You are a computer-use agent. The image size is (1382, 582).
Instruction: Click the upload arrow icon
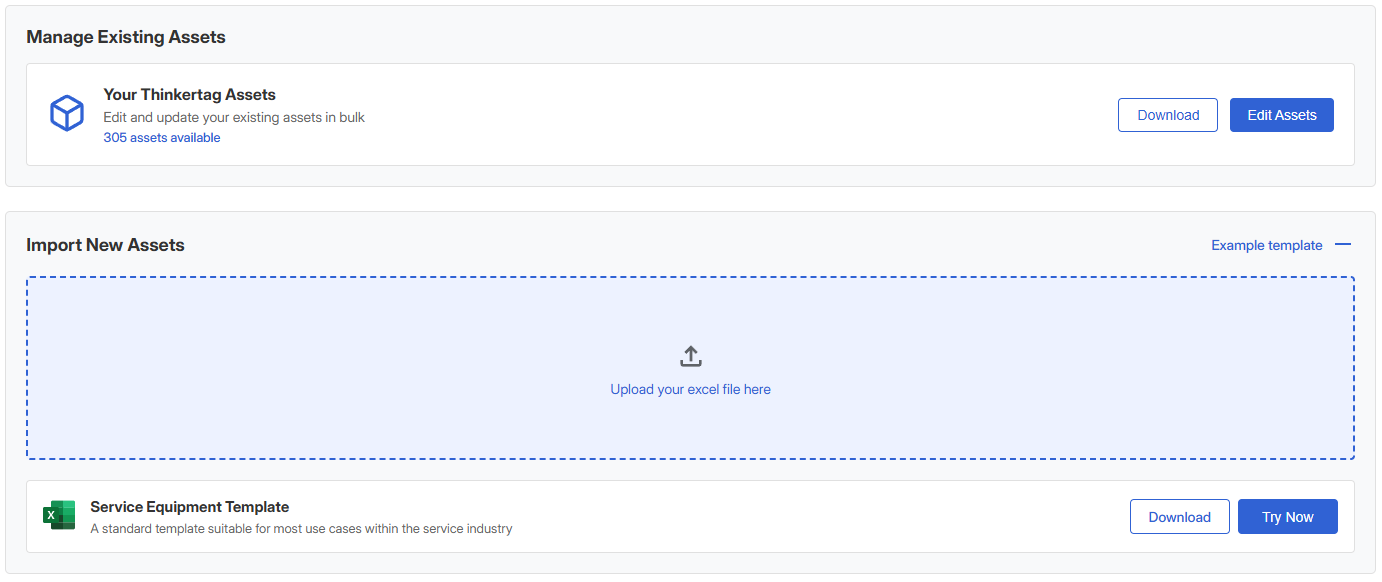tap(690, 356)
